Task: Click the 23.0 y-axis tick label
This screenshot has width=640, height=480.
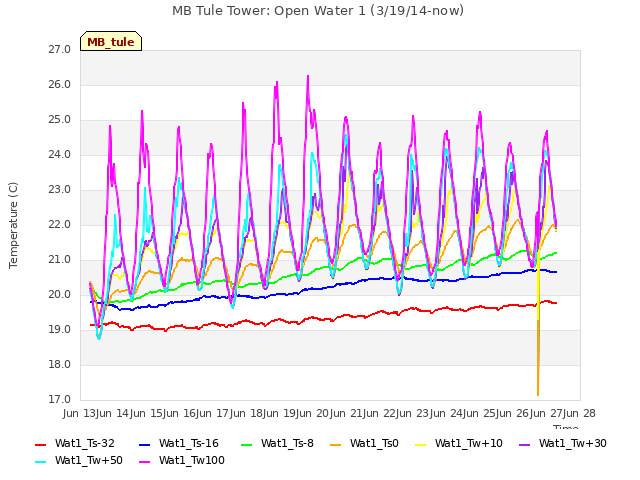Action: tap(60, 190)
